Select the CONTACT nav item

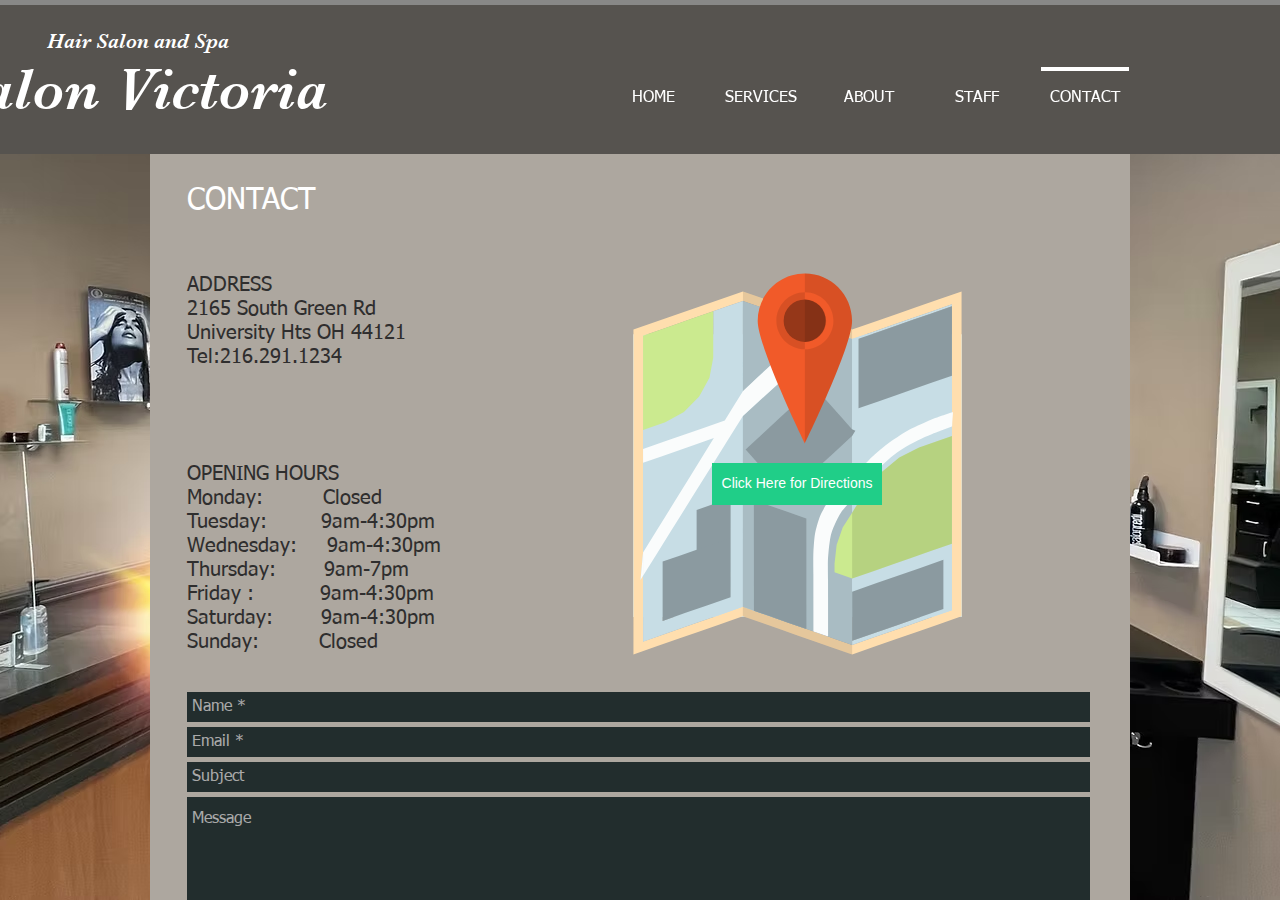pos(1085,97)
